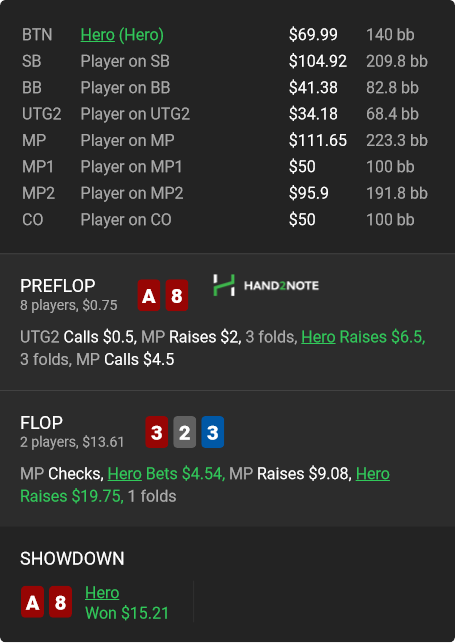Click the FLOP section heading
Viewport: 455px width, 643px height.
coord(41,422)
